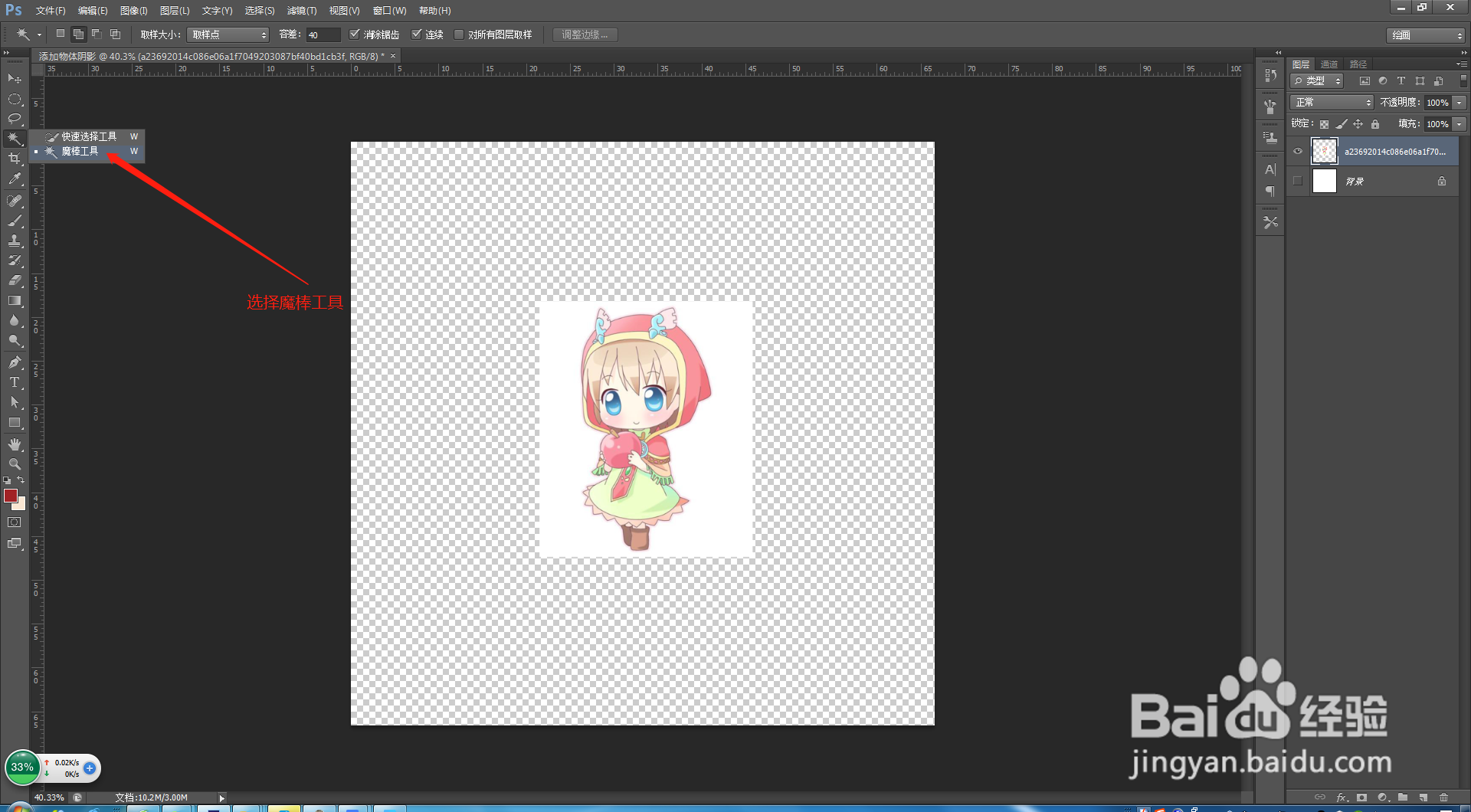Select the Lasso tool
The width and height of the screenshot is (1471, 812).
[15, 119]
